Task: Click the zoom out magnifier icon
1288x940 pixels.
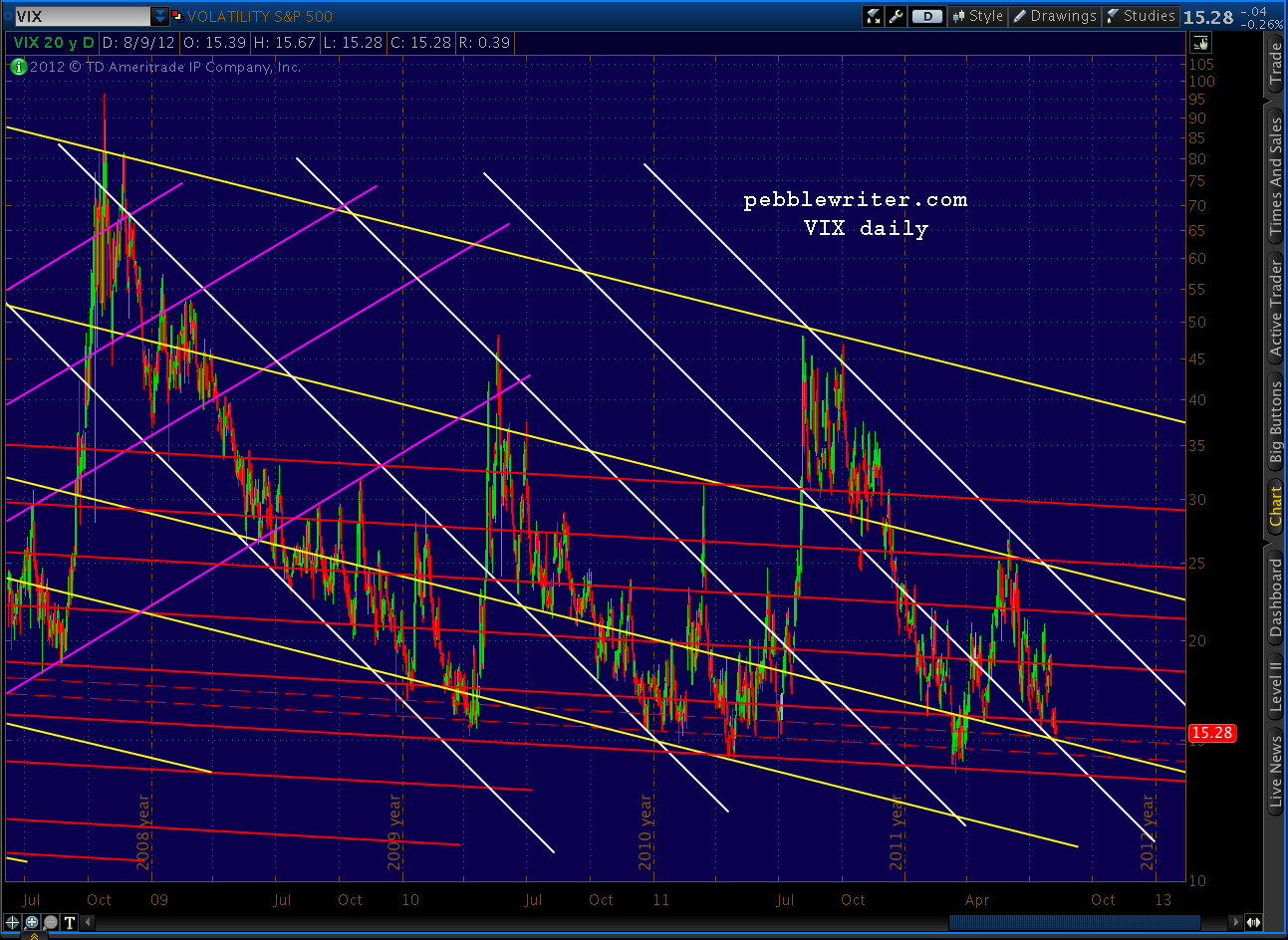Action: [x=51, y=922]
